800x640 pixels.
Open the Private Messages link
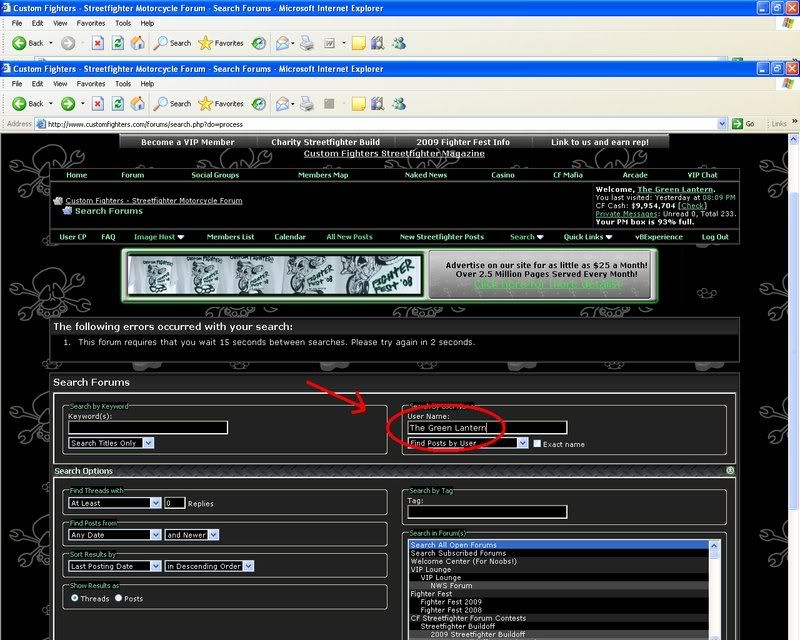(x=627, y=214)
